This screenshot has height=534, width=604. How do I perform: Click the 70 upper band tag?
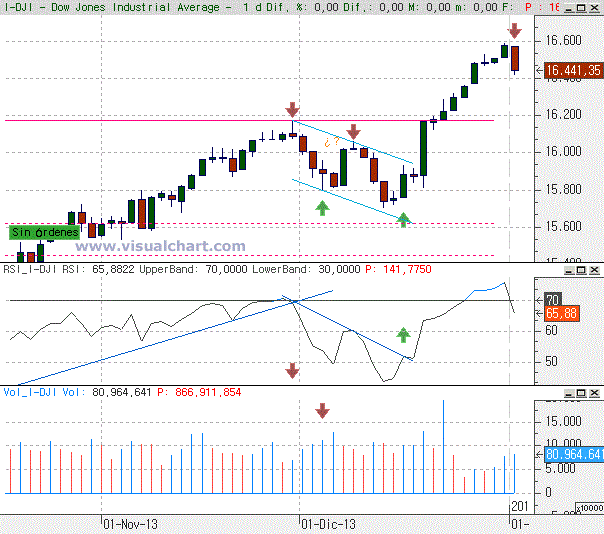pos(553,299)
